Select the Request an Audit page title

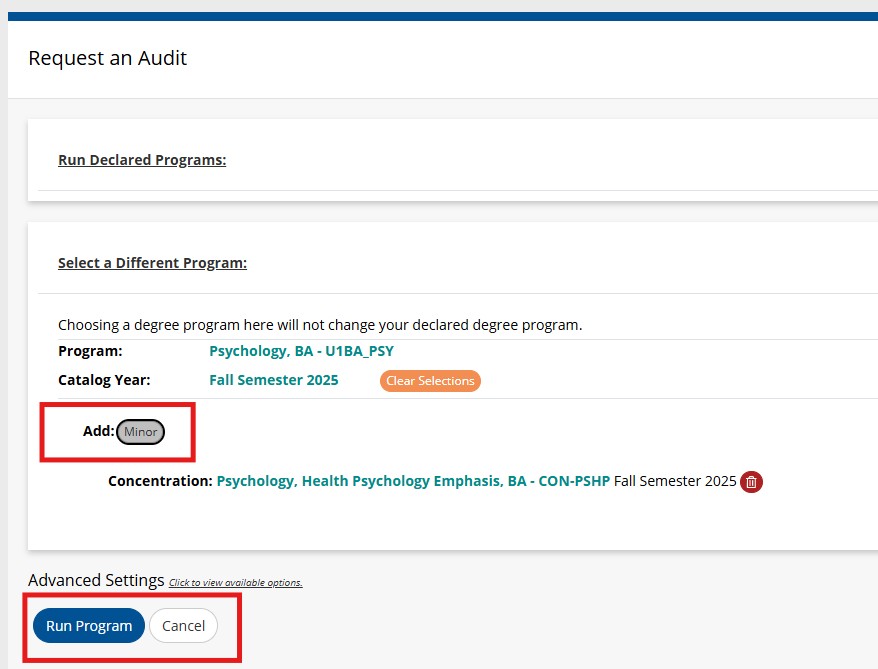click(x=108, y=58)
